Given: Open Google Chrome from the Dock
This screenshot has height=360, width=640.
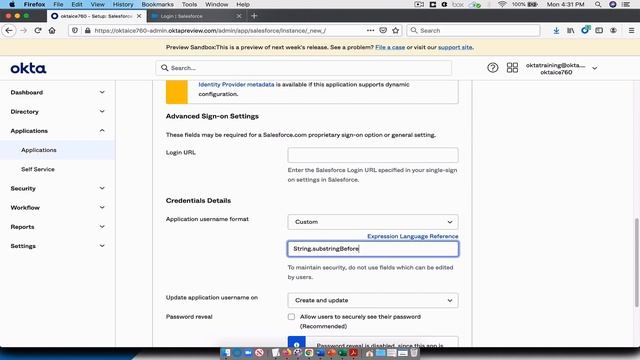Looking at the screenshot, I should [x=309, y=353].
